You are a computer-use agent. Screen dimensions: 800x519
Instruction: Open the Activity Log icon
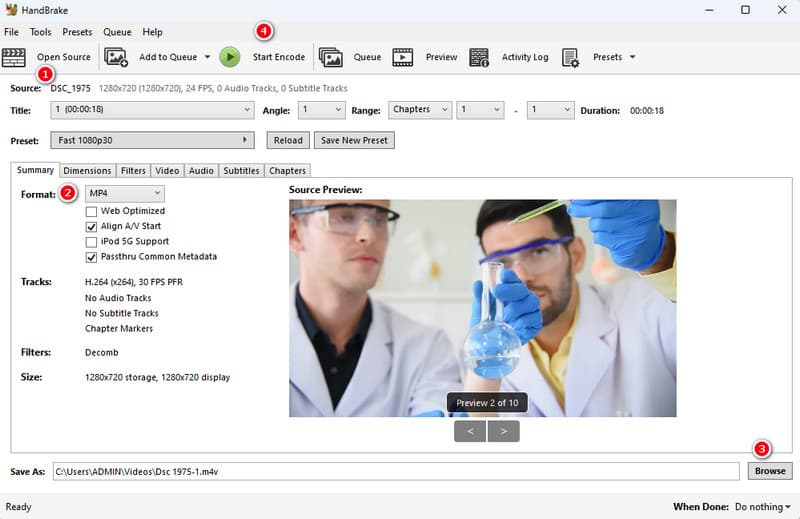click(x=479, y=57)
